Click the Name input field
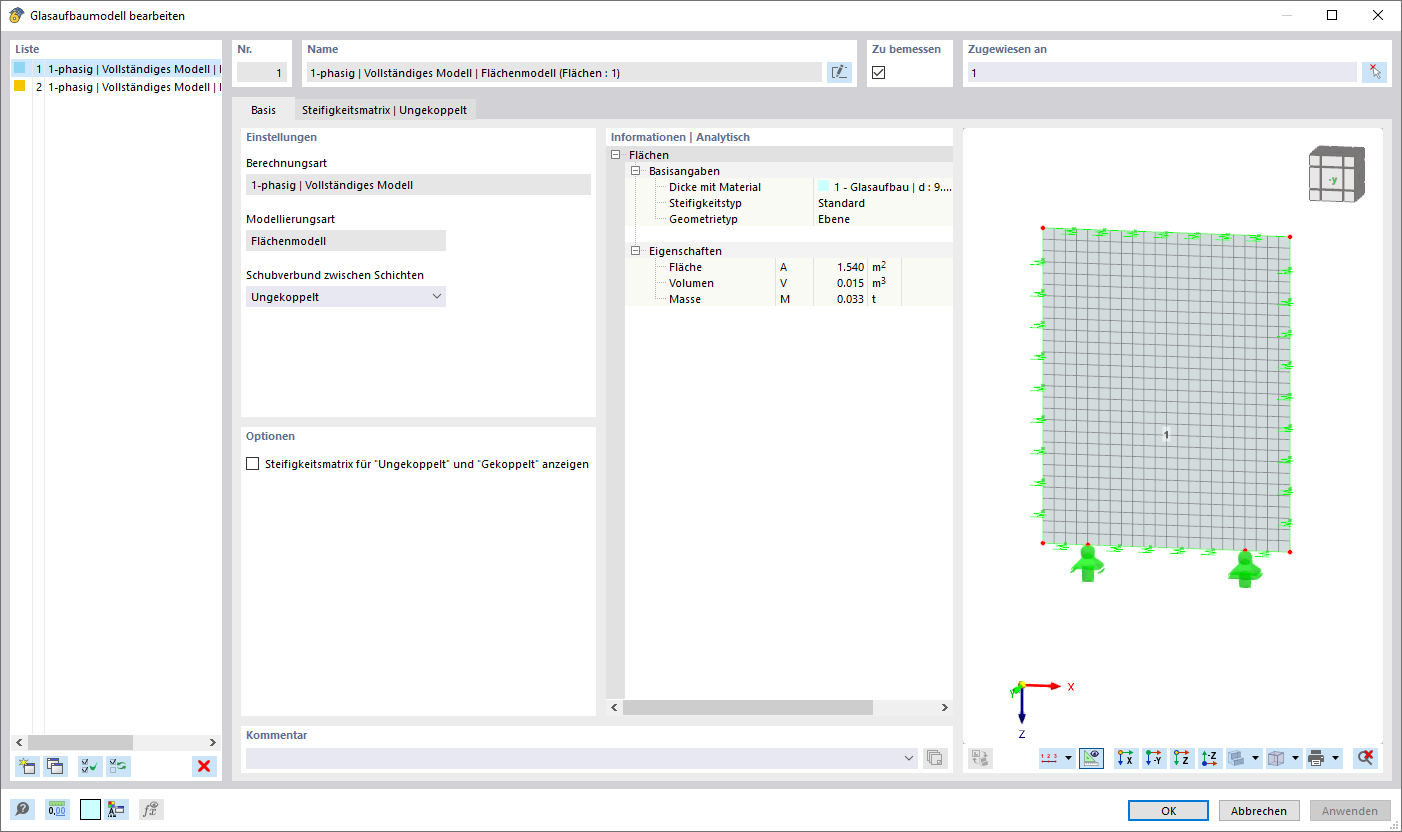 pyautogui.click(x=564, y=72)
